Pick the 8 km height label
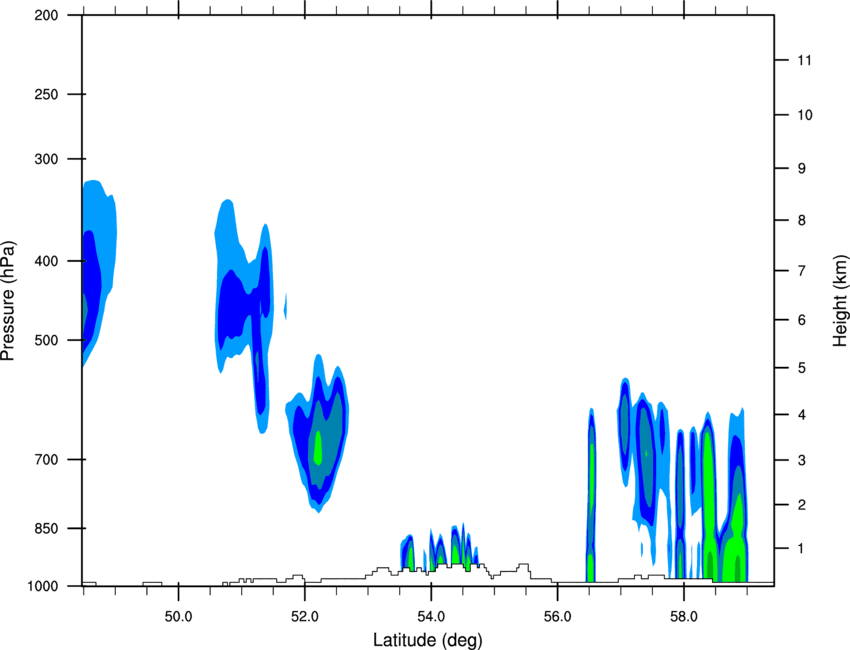850x650 pixels. point(802,220)
